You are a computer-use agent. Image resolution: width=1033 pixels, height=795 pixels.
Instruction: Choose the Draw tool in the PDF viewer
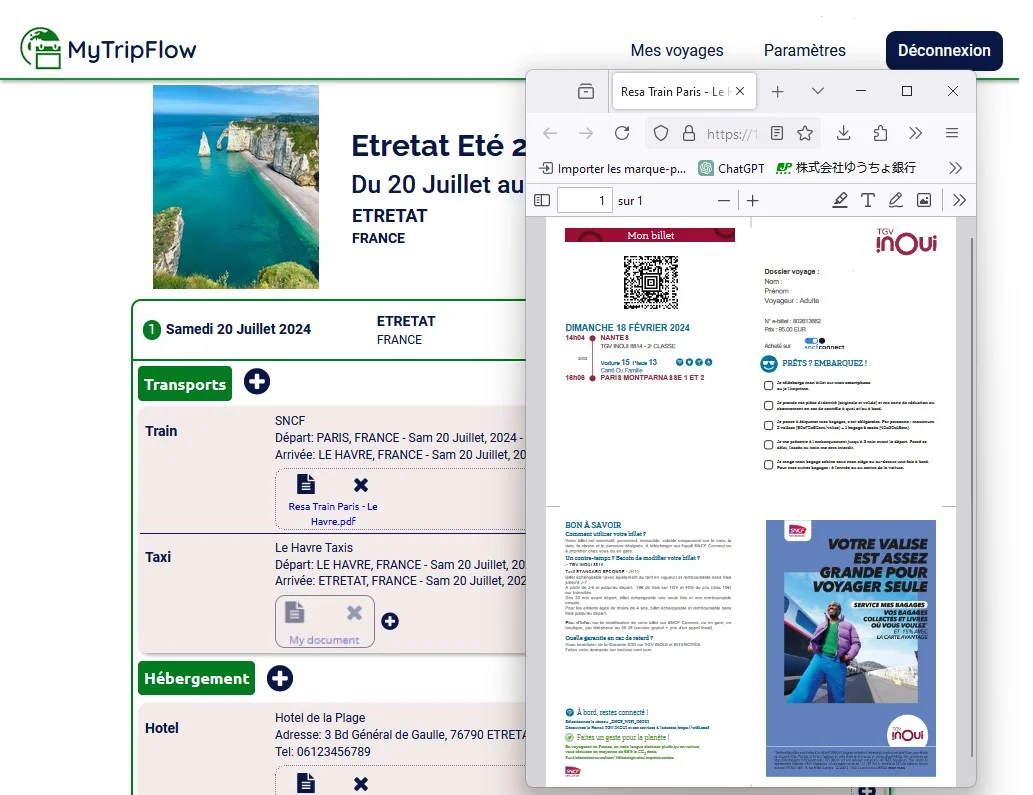pyautogui.click(x=896, y=200)
